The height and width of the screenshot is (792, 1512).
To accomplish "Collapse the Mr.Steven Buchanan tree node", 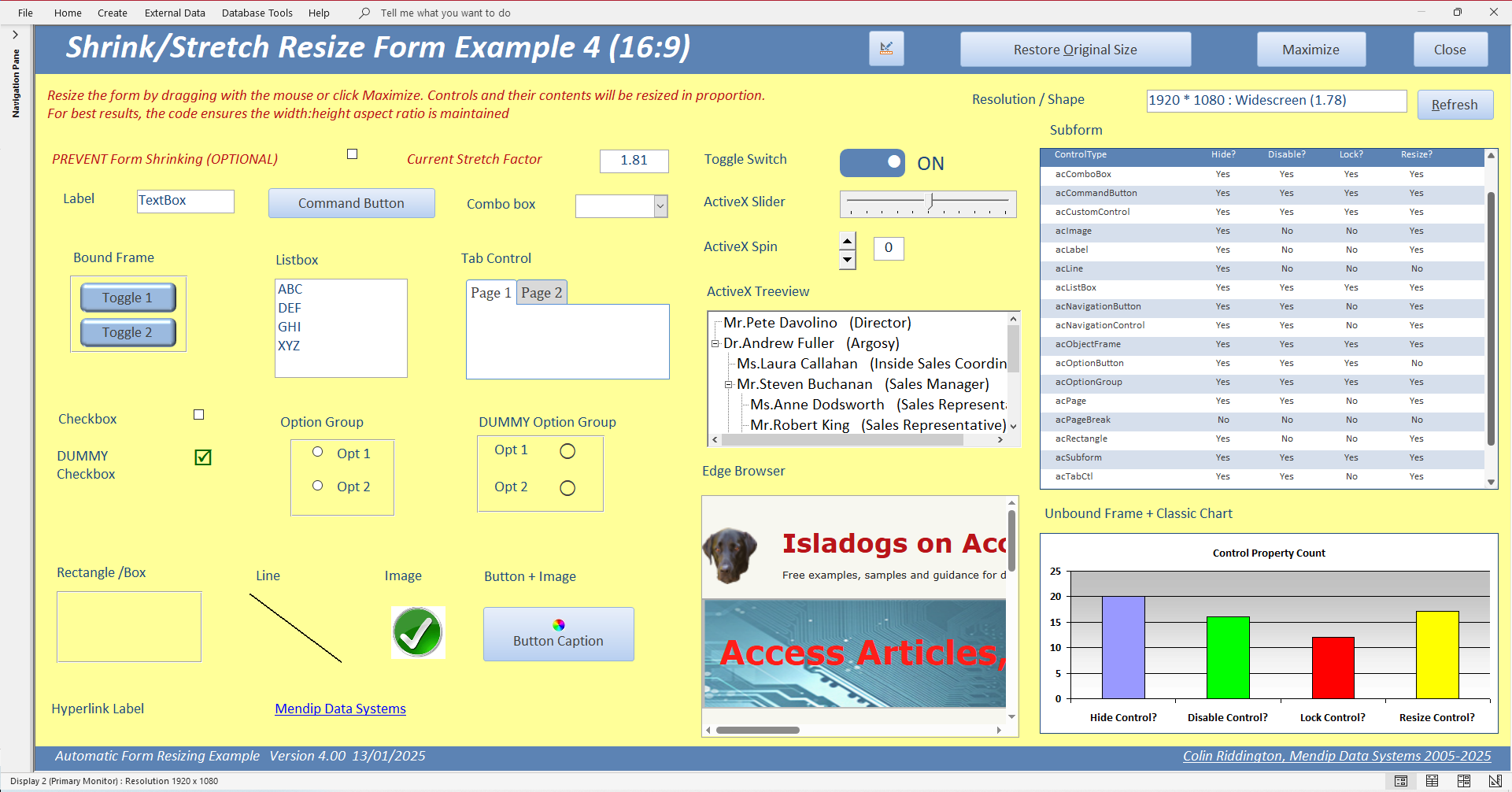I will pyautogui.click(x=729, y=384).
